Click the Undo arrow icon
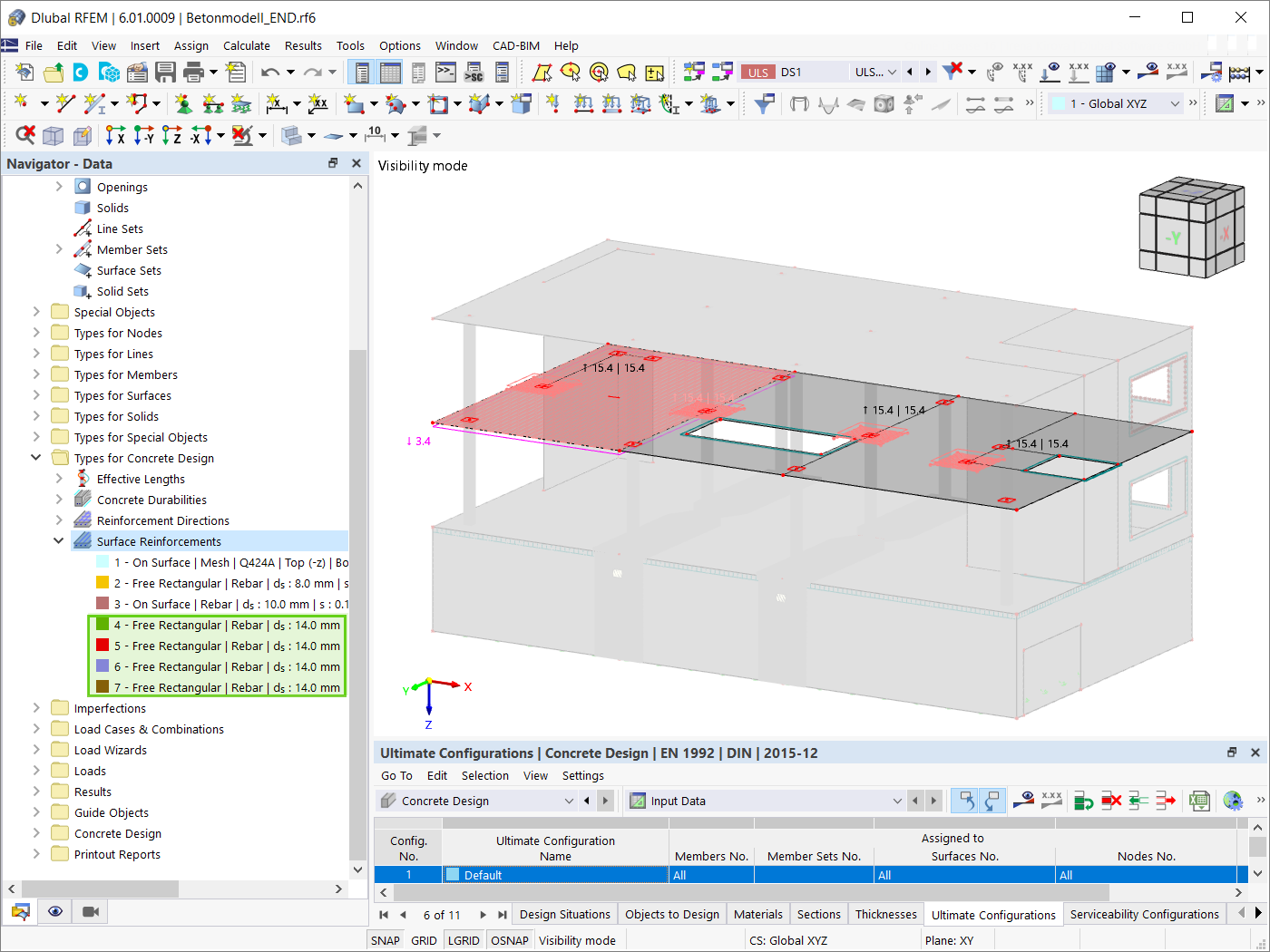This screenshot has width=1270, height=952. (269, 72)
